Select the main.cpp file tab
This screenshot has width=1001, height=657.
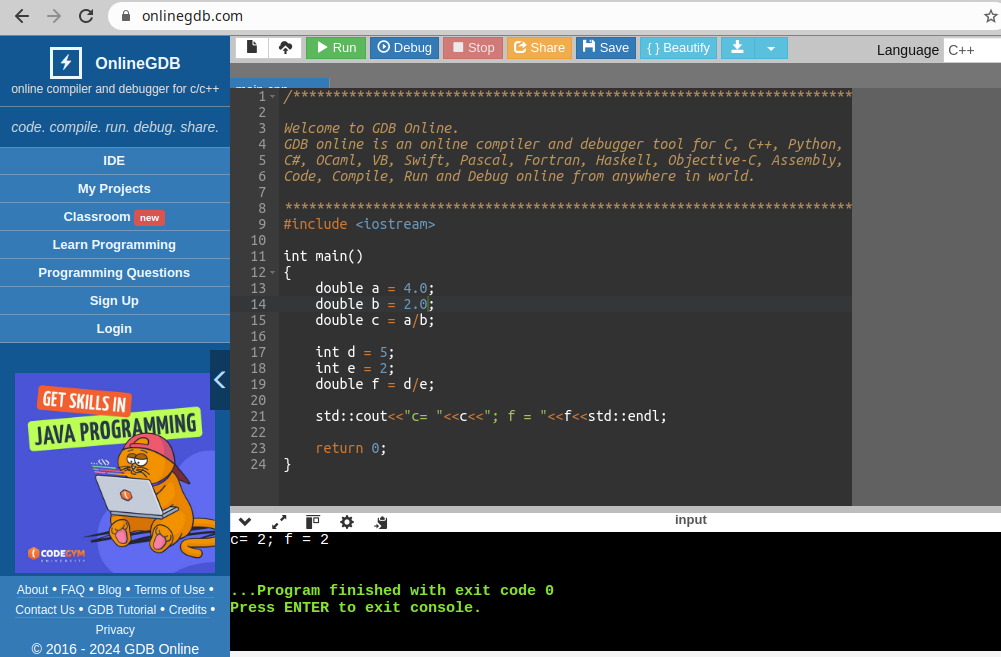280,84
